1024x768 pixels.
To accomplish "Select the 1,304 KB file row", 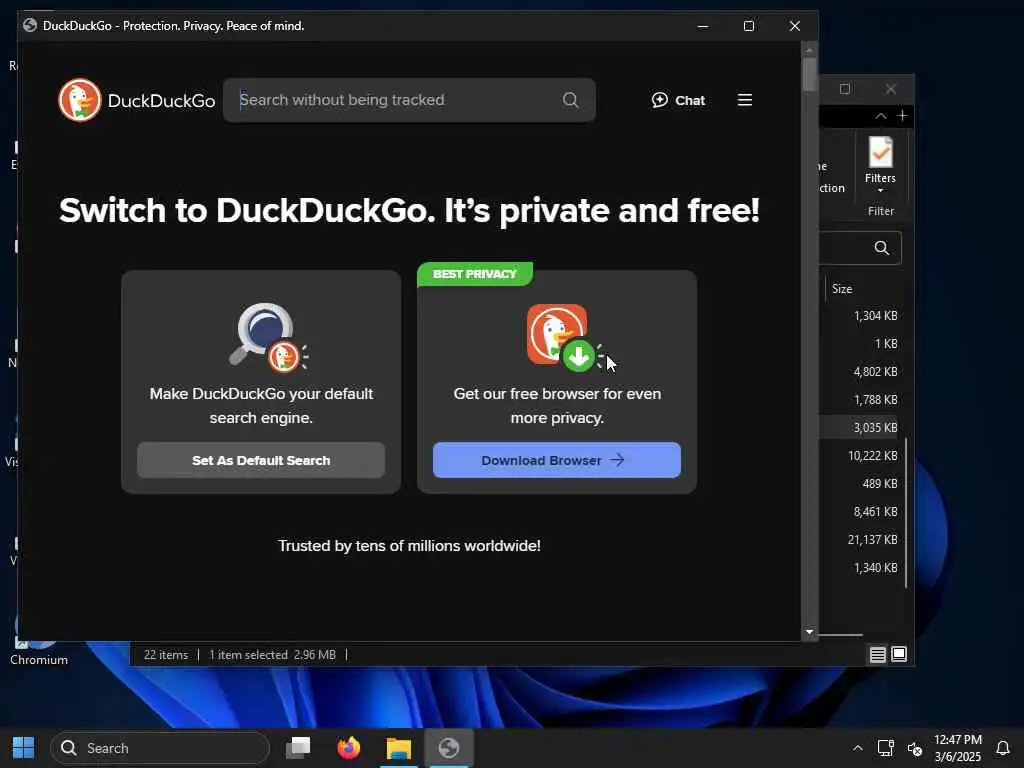I will [859, 316].
